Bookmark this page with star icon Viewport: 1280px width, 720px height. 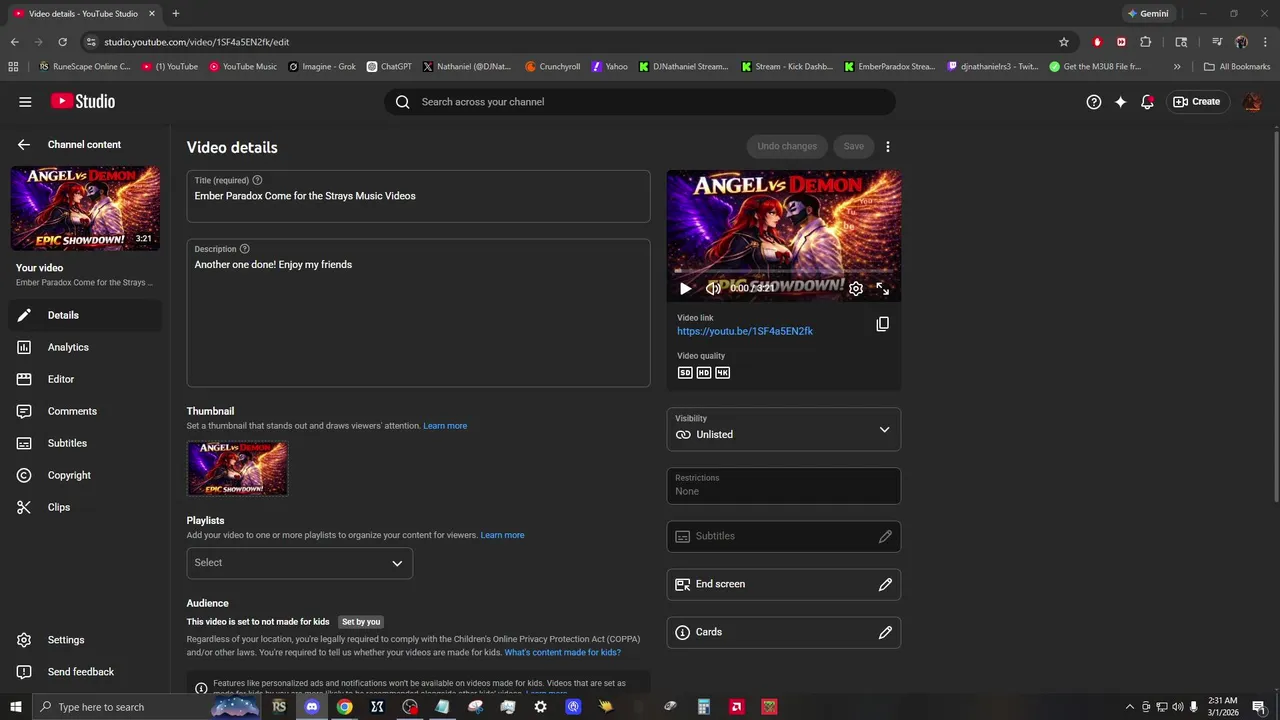click(1064, 42)
